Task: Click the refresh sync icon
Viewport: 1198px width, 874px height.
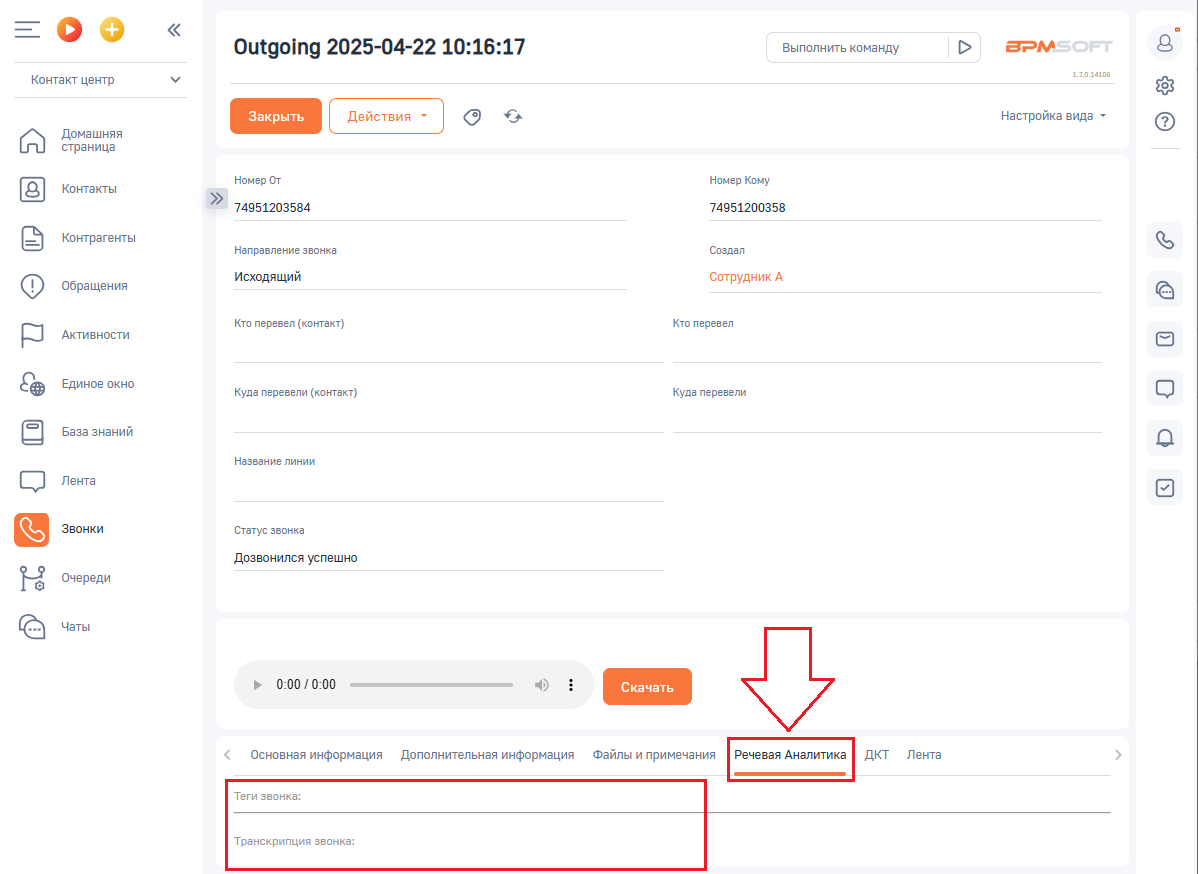Action: (x=513, y=116)
